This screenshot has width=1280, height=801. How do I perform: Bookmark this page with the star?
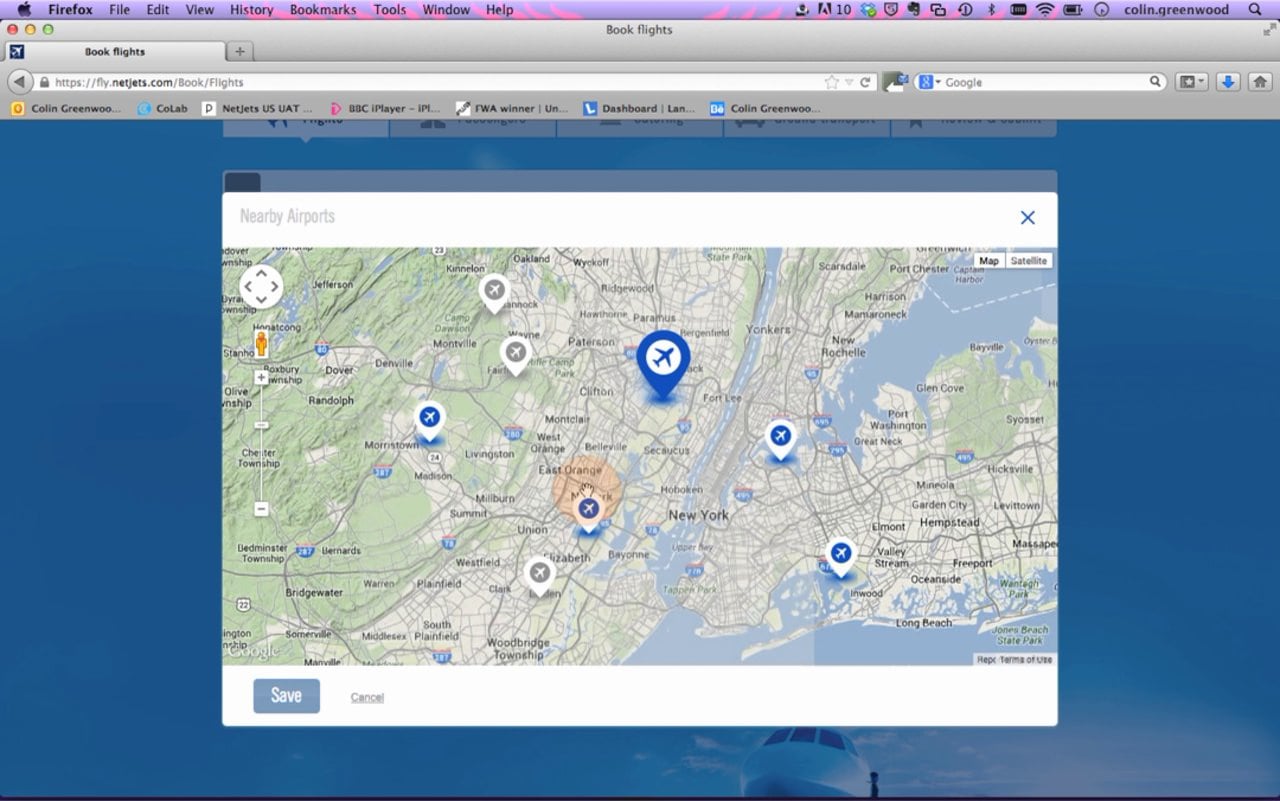(831, 82)
